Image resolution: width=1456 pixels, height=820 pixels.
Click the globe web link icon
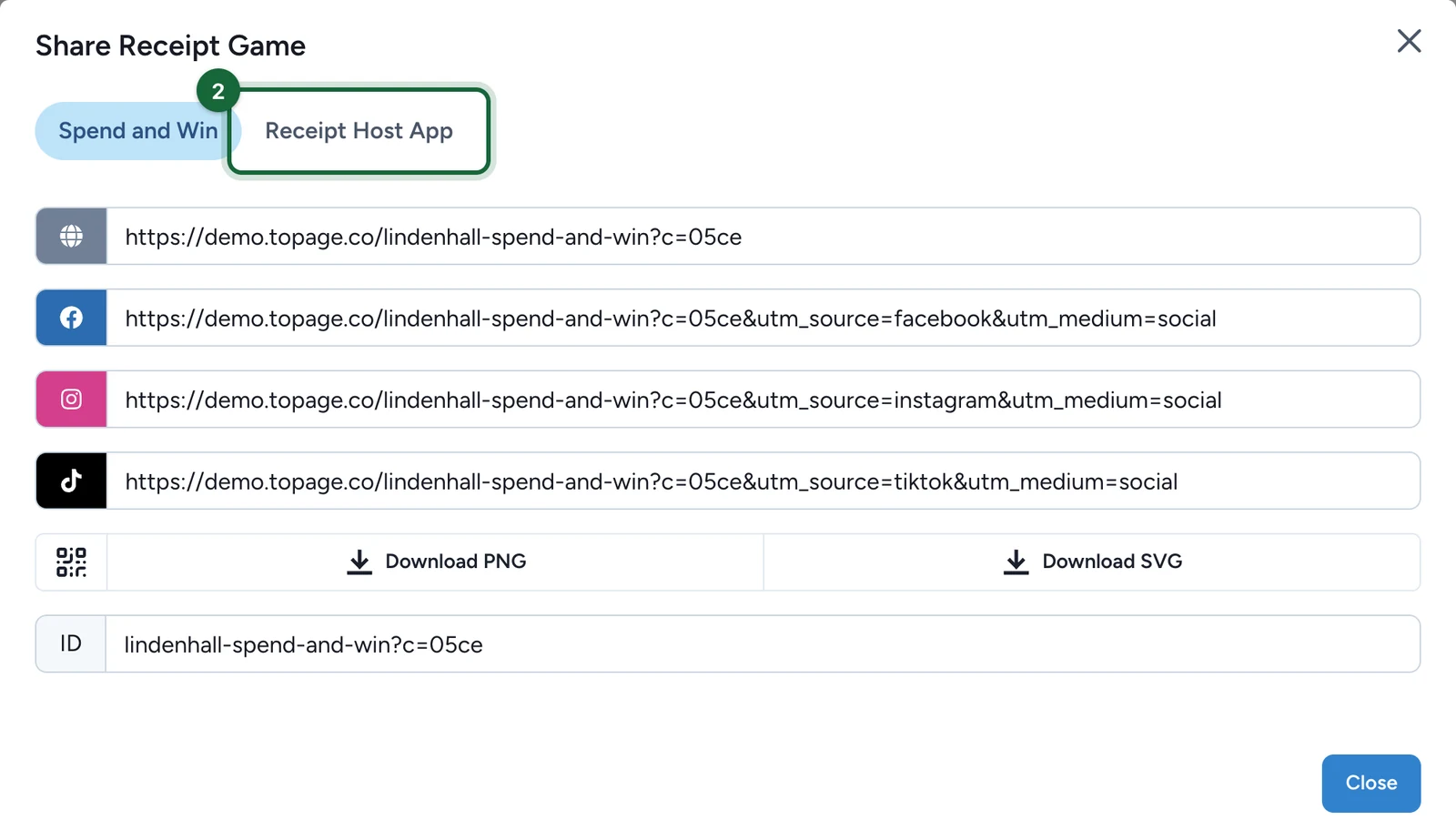click(x=71, y=237)
